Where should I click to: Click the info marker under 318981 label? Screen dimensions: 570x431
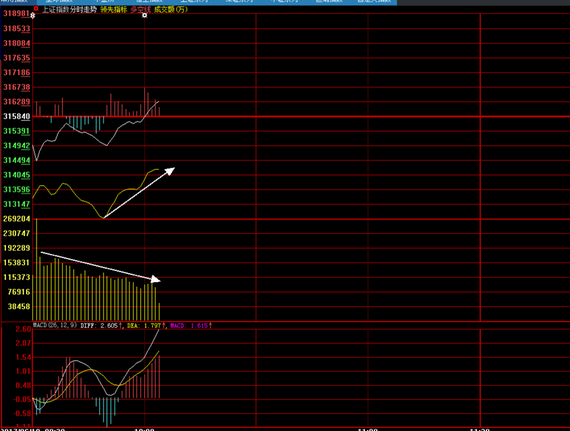(x=33, y=15)
